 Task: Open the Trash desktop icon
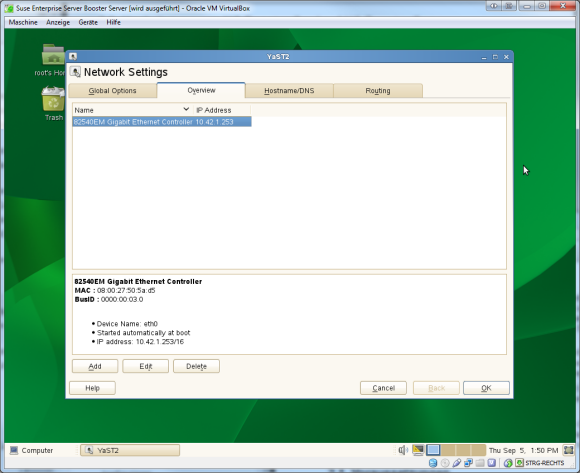54,104
